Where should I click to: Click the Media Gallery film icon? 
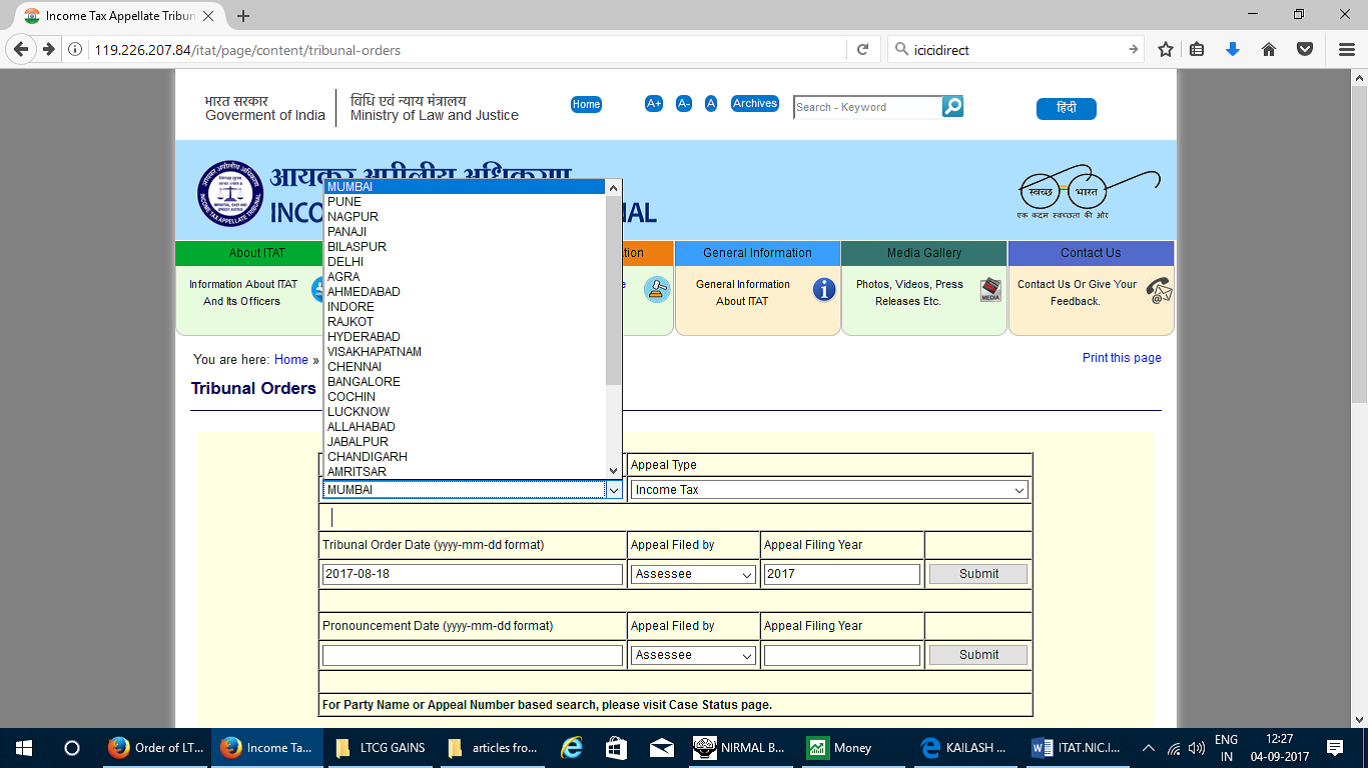pyautogui.click(x=990, y=290)
